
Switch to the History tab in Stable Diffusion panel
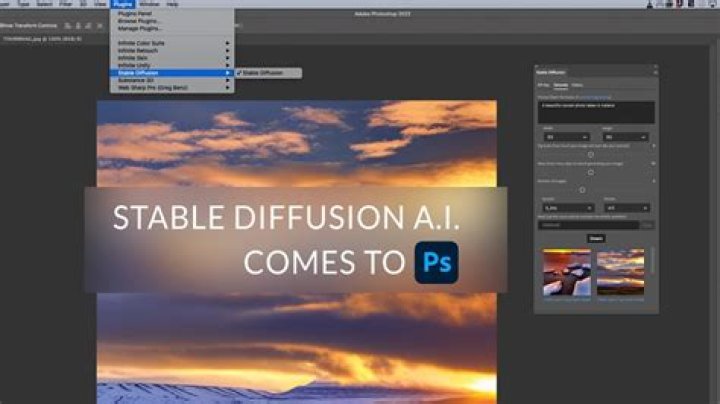(x=578, y=85)
